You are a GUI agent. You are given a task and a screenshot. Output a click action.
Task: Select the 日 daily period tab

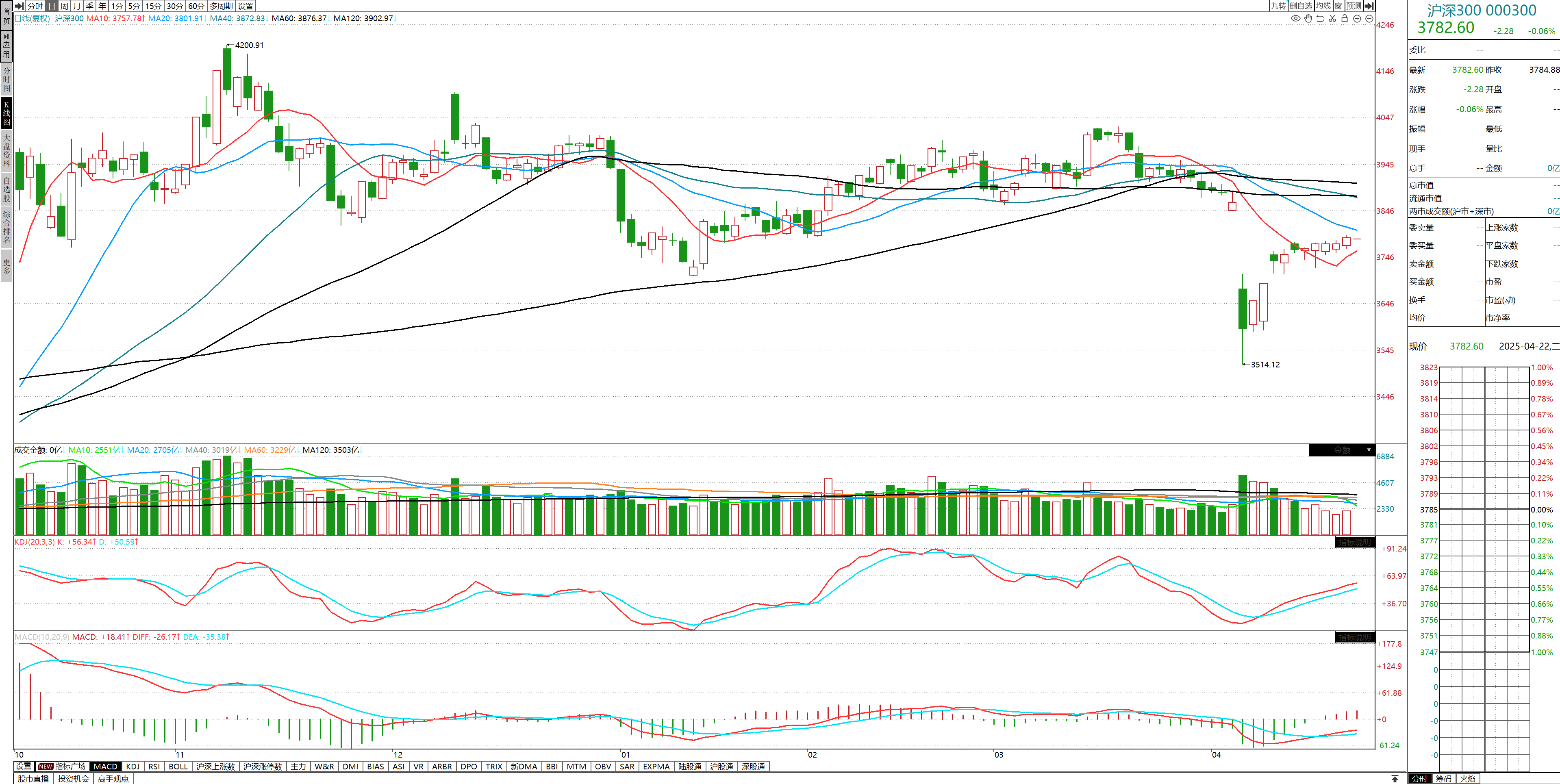click(x=52, y=6)
